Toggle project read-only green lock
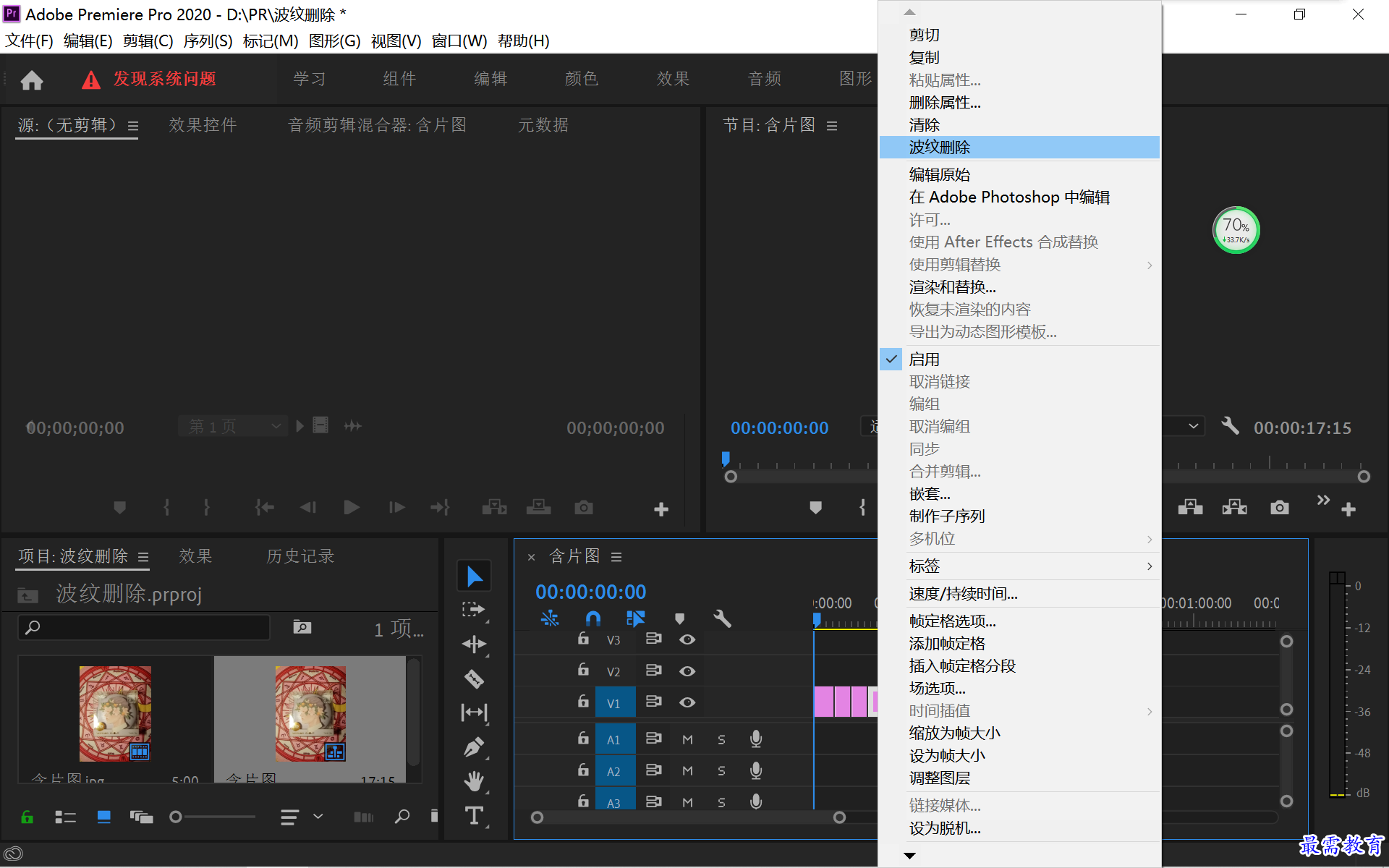Screen dimensions: 1389x868 pos(27,817)
